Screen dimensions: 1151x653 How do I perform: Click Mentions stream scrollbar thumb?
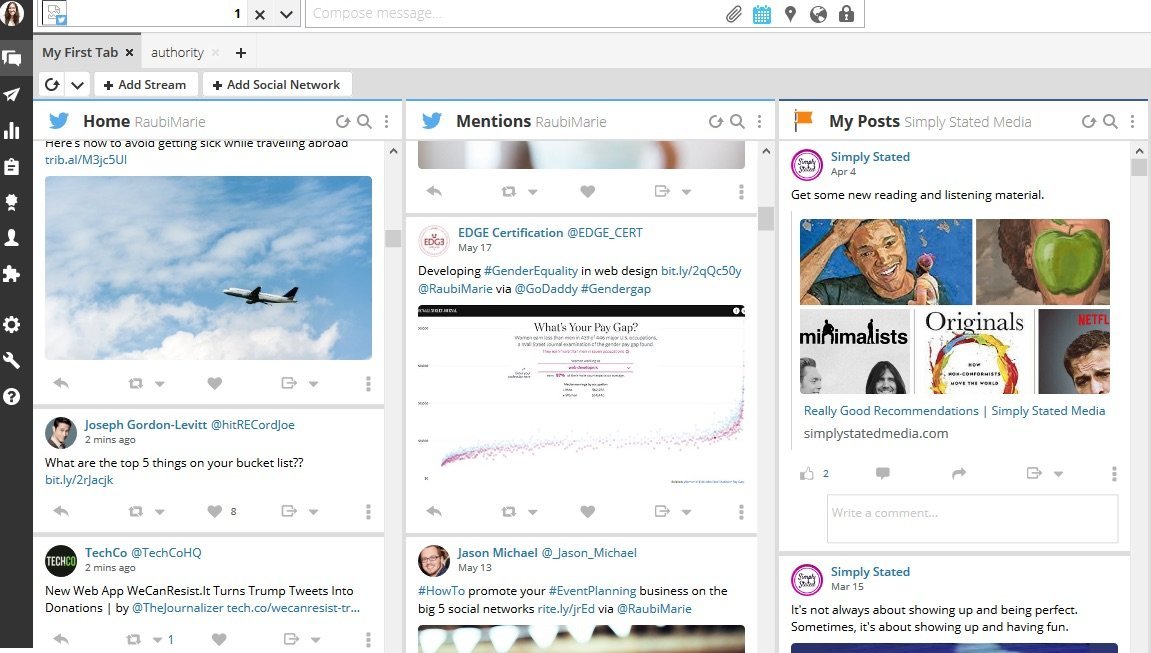(x=766, y=219)
